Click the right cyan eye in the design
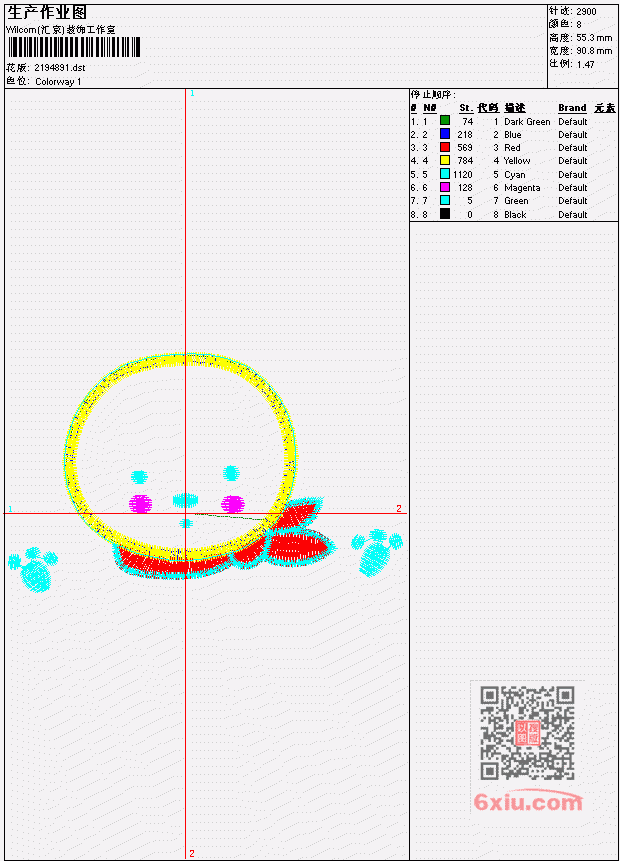This screenshot has width=620, height=861. 231,473
